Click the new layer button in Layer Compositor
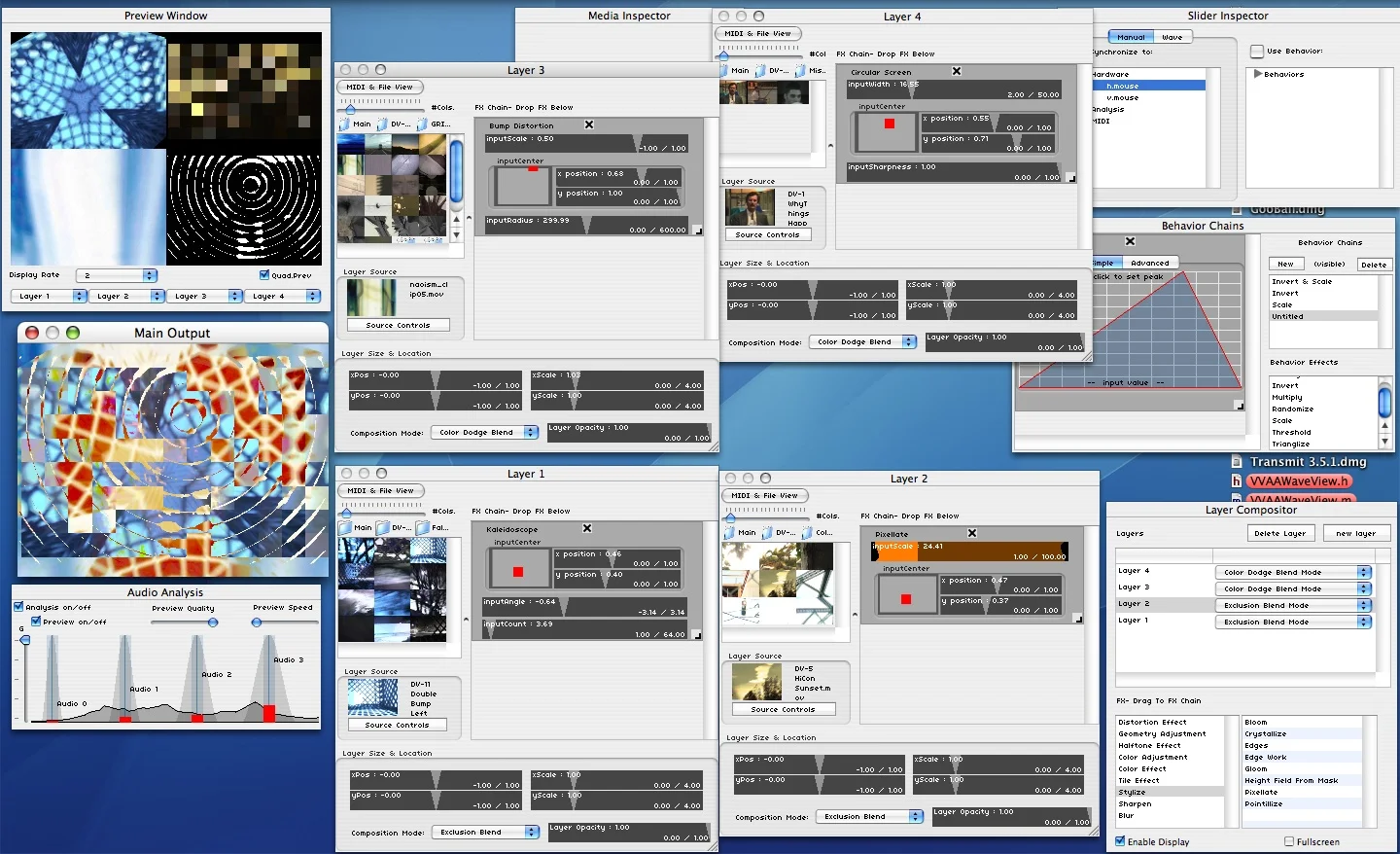This screenshot has width=1400, height=854. click(x=1357, y=532)
